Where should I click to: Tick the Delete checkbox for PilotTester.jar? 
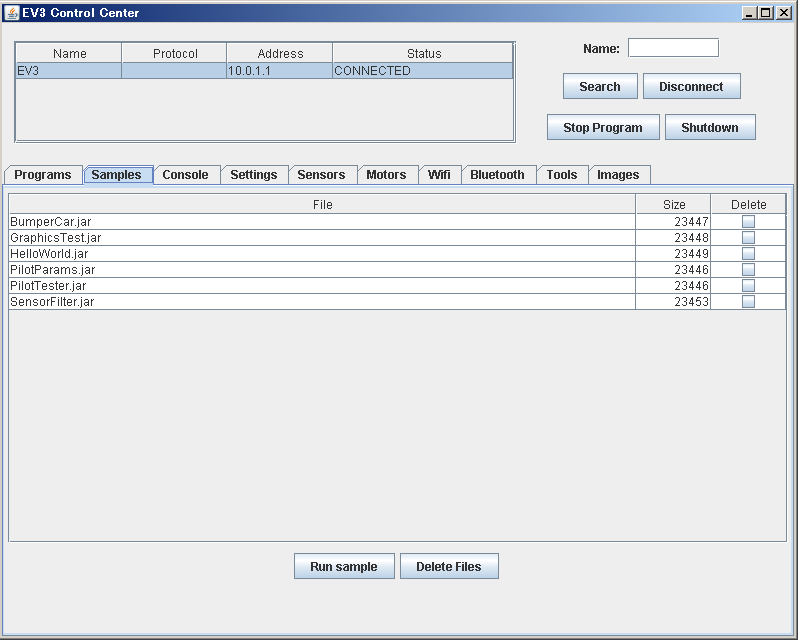[748, 285]
